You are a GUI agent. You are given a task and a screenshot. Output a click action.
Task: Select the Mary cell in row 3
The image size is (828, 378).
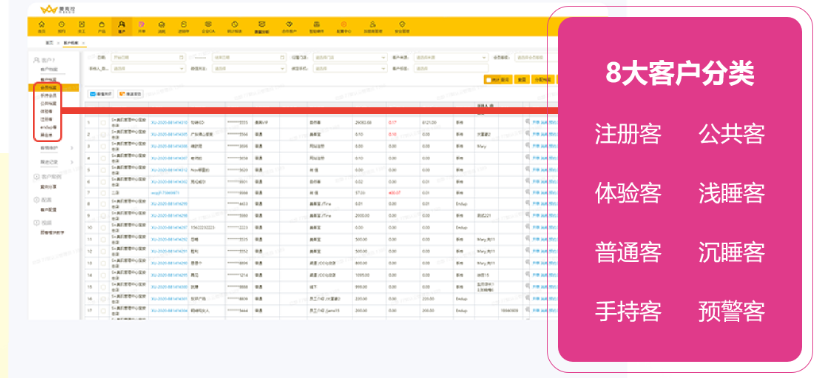click(481, 146)
